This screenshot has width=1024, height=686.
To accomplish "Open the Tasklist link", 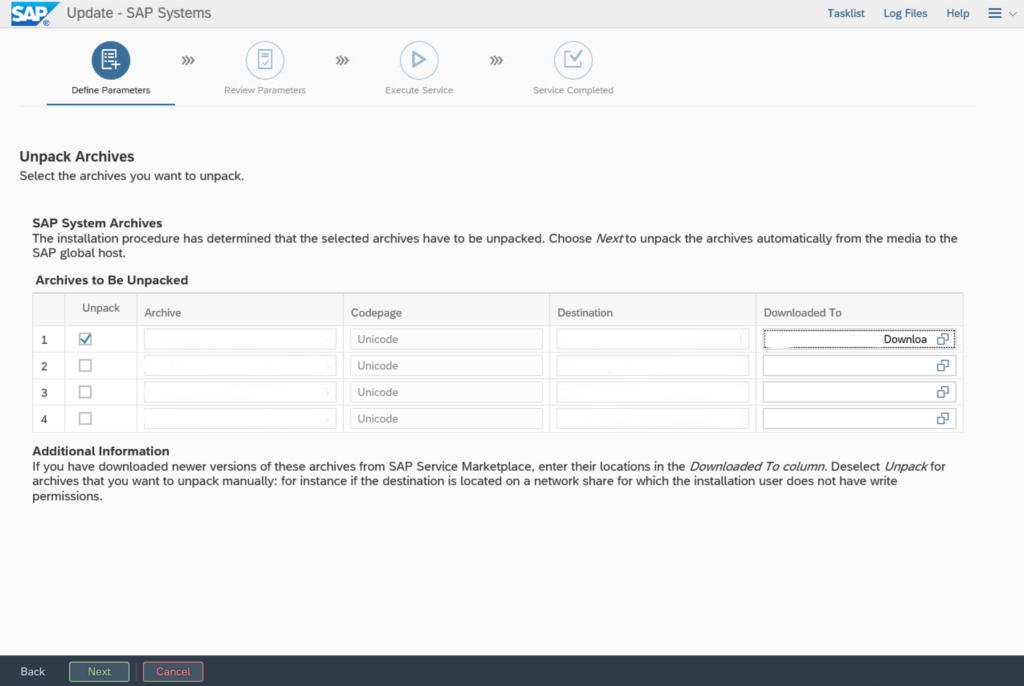I will click(x=846, y=13).
